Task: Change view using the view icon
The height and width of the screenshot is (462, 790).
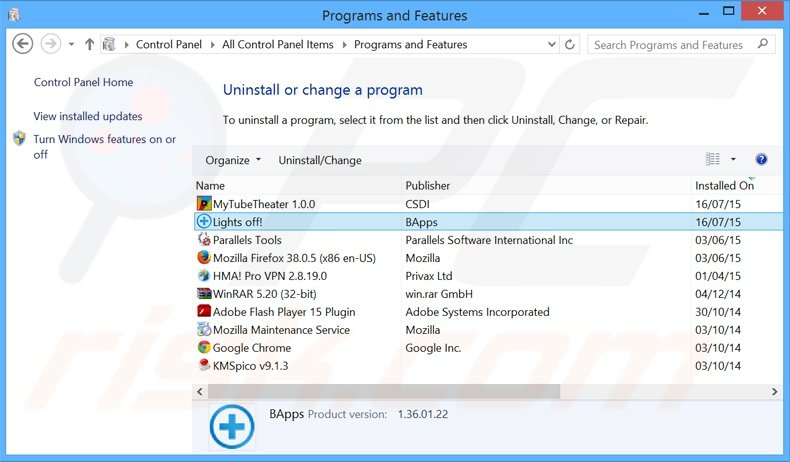Action: (x=712, y=159)
